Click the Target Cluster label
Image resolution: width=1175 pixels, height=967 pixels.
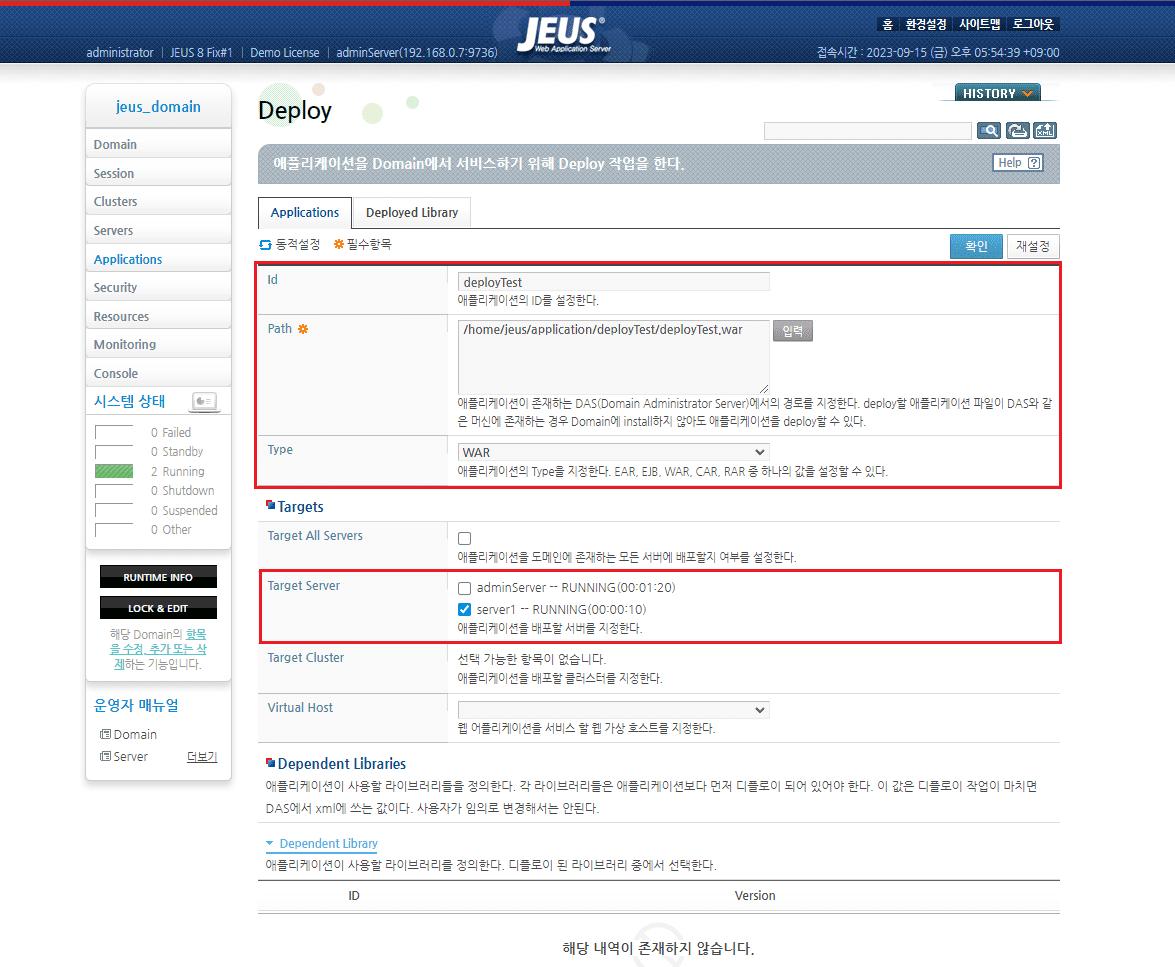306,657
